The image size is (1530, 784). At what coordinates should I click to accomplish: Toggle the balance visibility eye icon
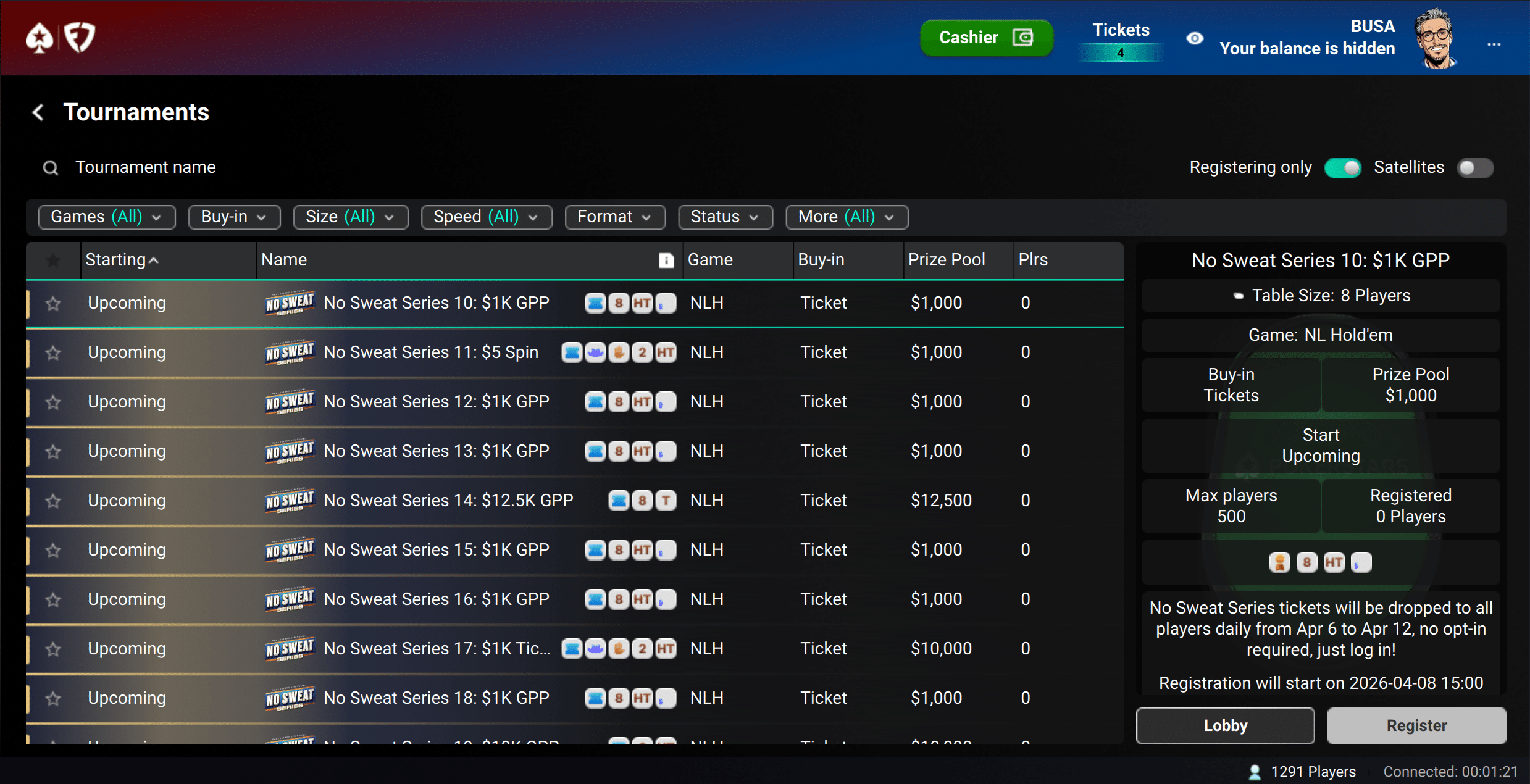(x=1195, y=38)
